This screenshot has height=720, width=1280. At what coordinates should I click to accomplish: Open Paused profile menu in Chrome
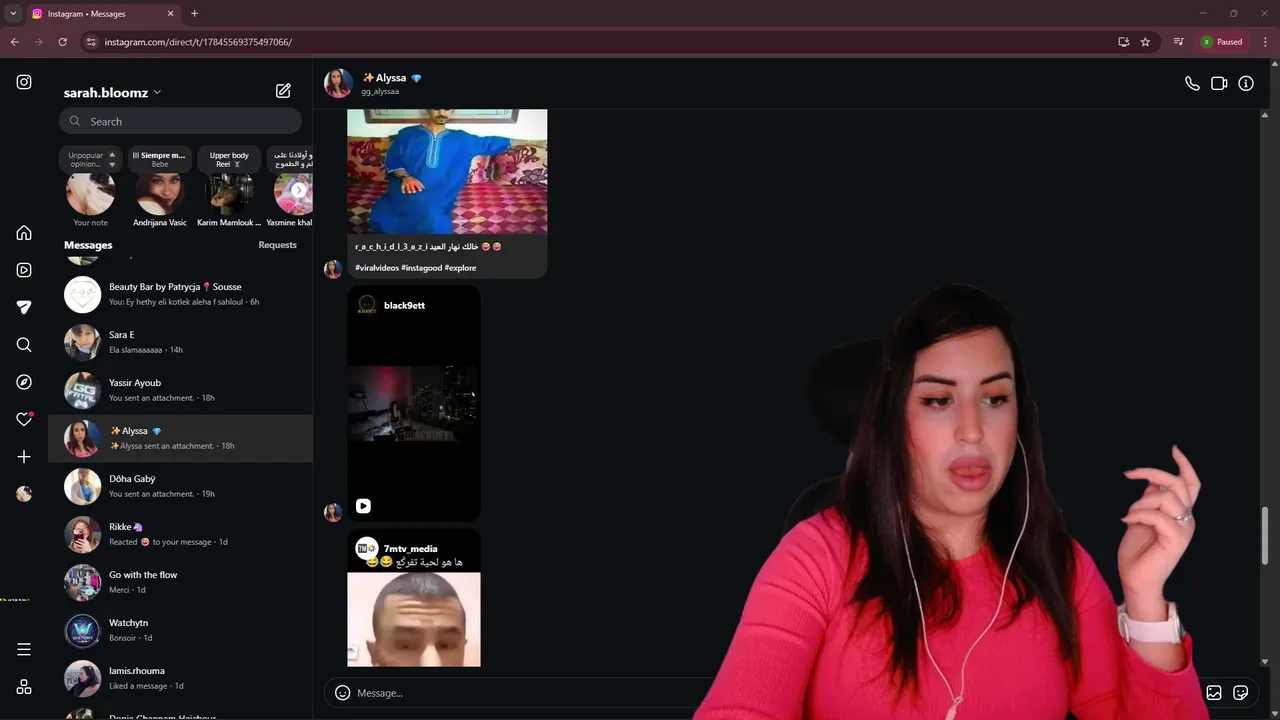[x=1222, y=42]
